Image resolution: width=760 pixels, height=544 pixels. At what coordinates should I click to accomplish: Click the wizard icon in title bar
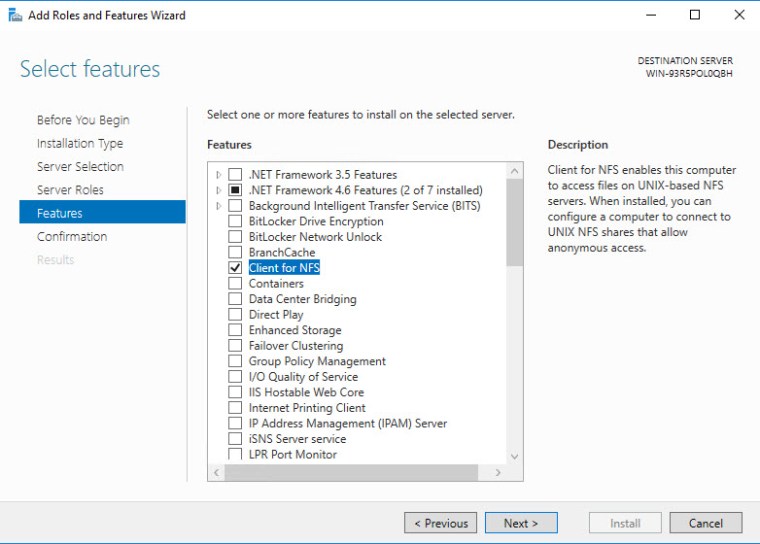[x=14, y=15]
